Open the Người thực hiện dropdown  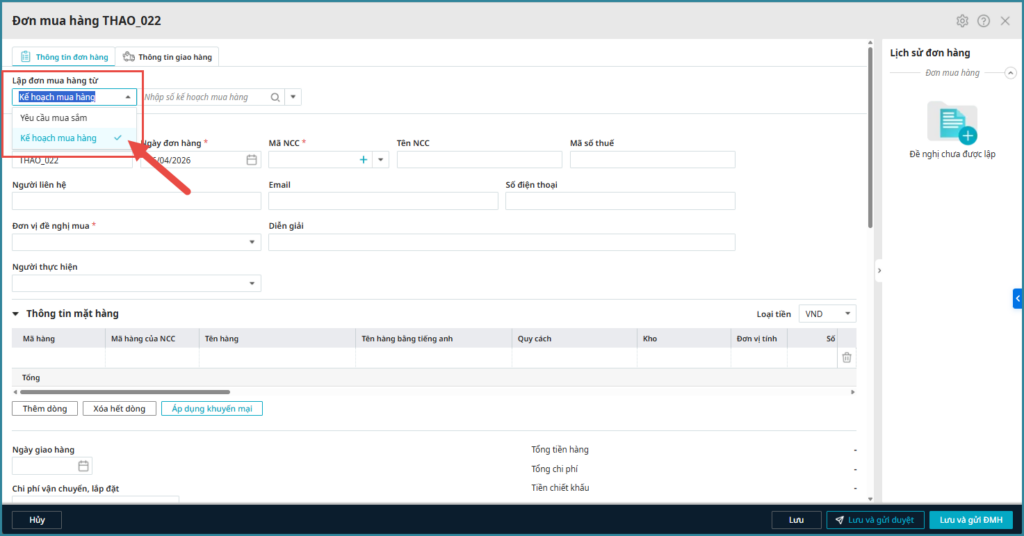252,284
